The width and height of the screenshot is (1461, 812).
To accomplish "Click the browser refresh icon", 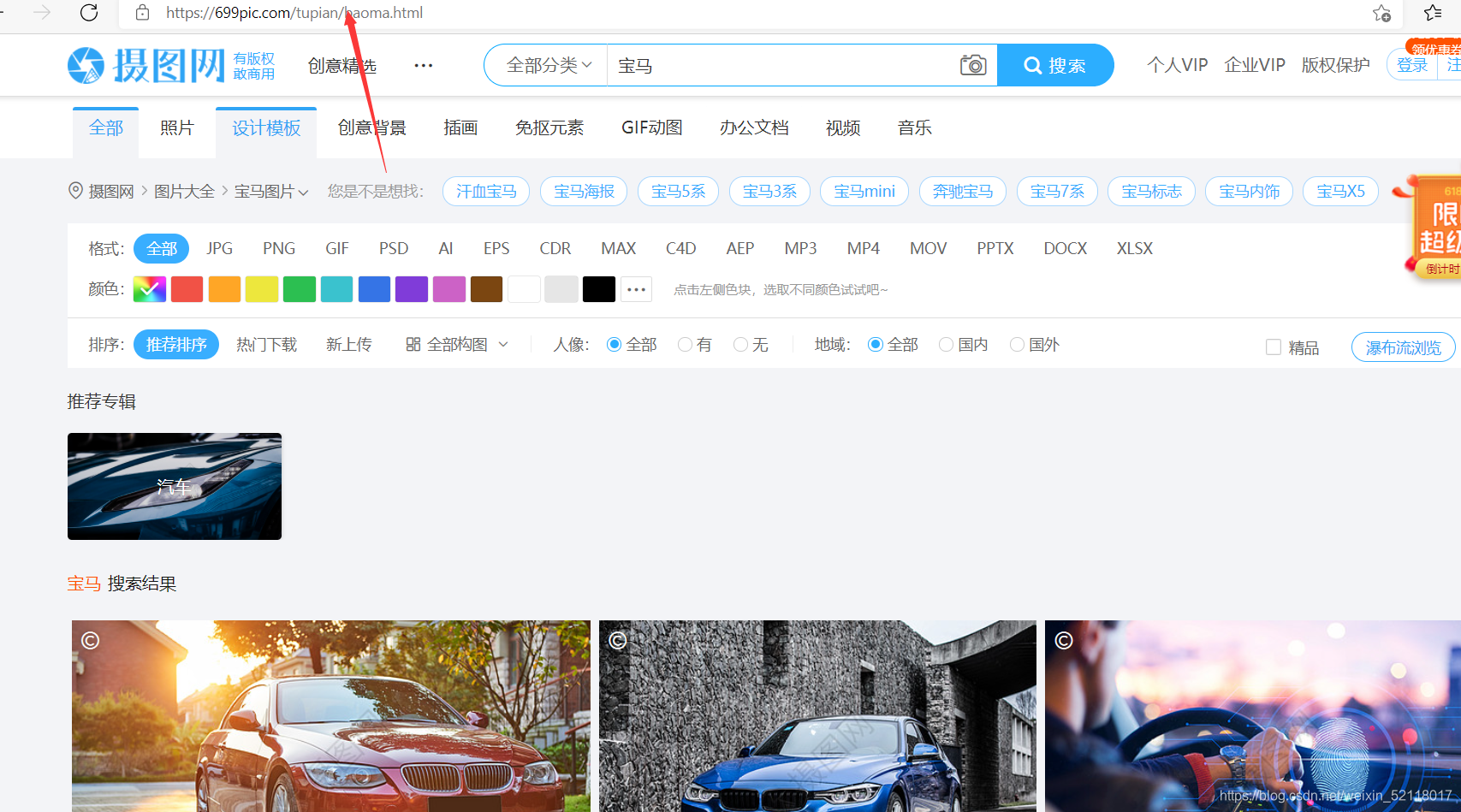I will point(89,12).
